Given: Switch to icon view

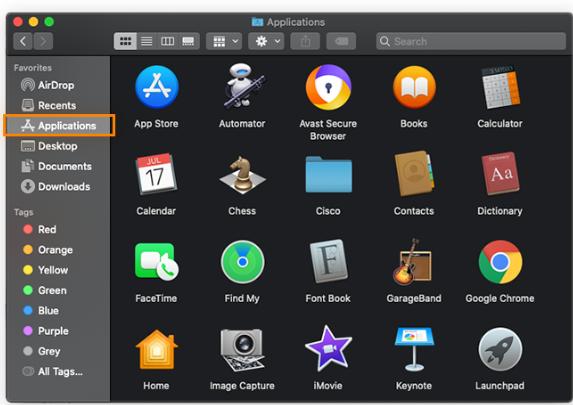Looking at the screenshot, I should click(x=125, y=41).
